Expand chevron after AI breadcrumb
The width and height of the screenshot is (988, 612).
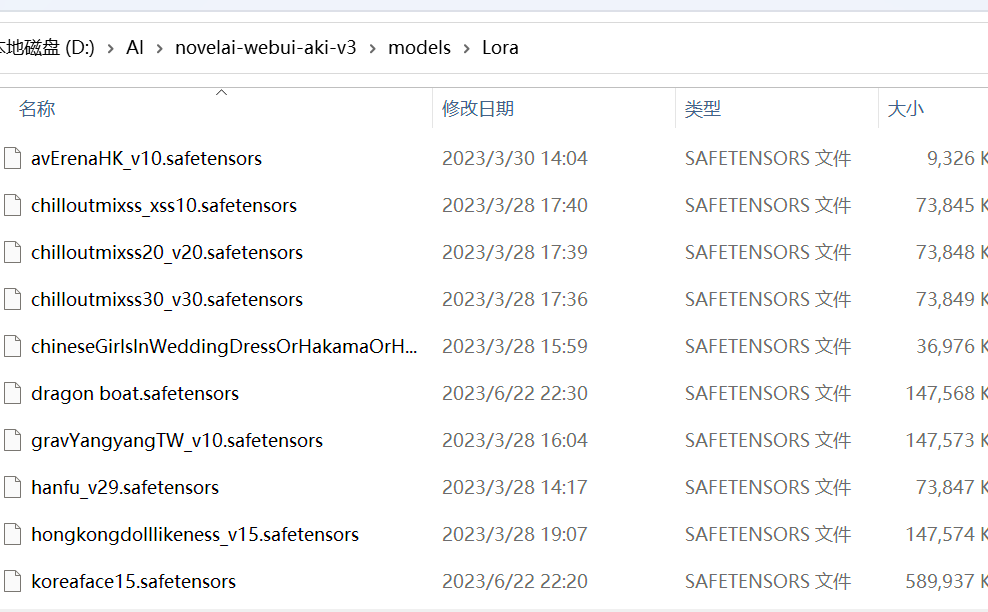(x=159, y=49)
